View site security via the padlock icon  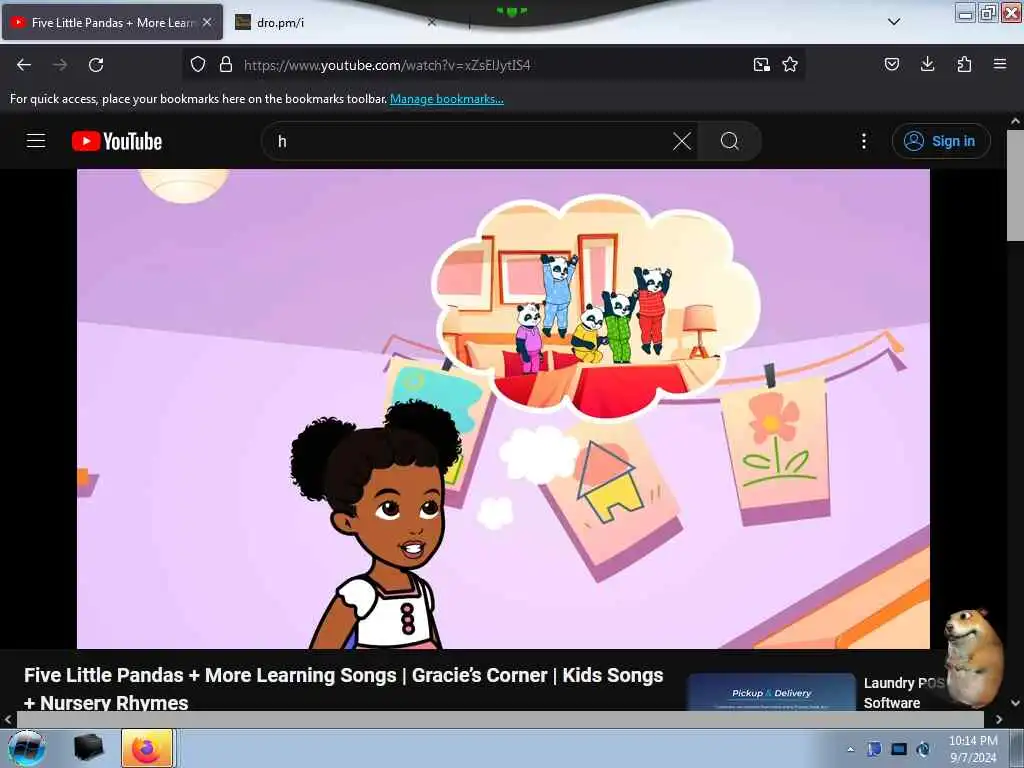click(226, 64)
